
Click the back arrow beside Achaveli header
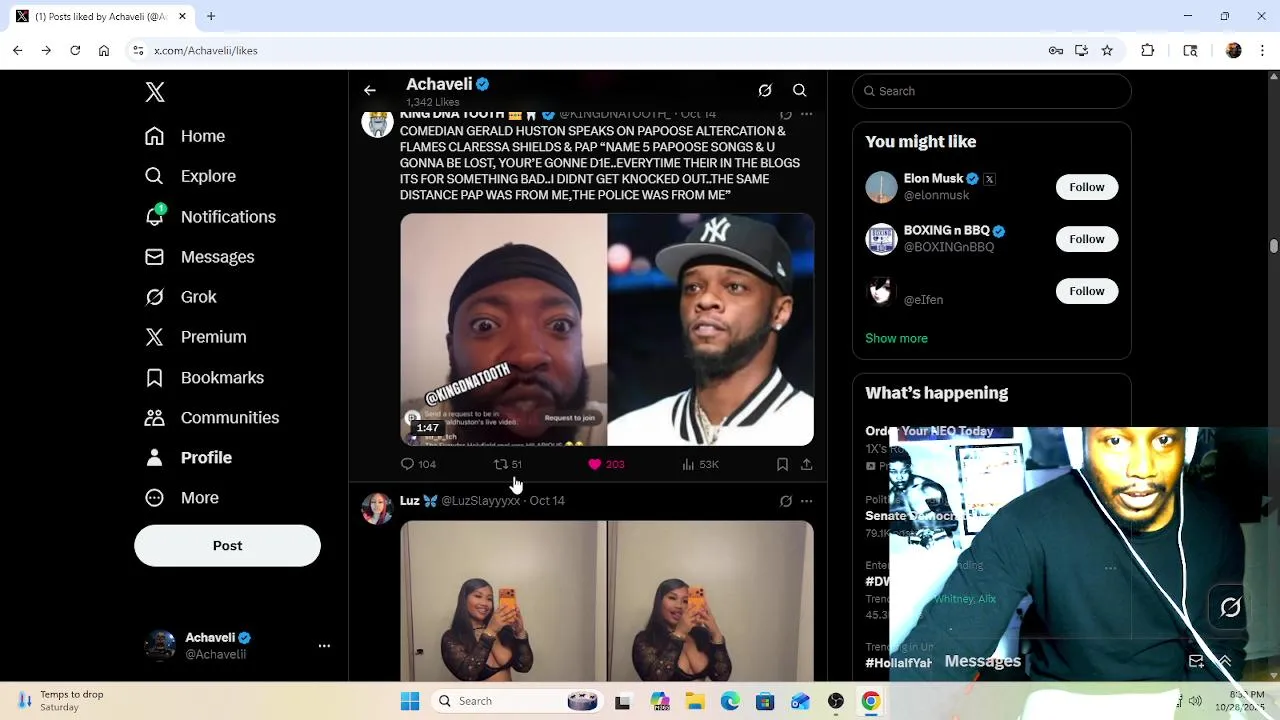tap(369, 91)
